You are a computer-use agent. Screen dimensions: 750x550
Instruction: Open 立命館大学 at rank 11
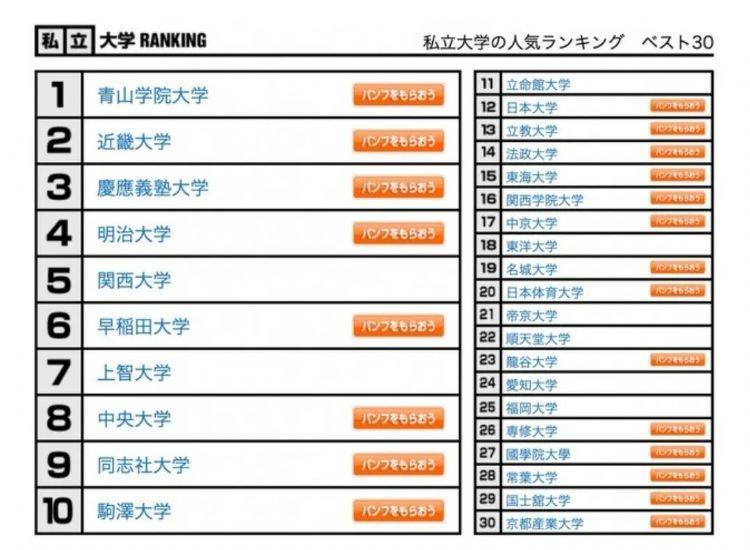coord(538,85)
